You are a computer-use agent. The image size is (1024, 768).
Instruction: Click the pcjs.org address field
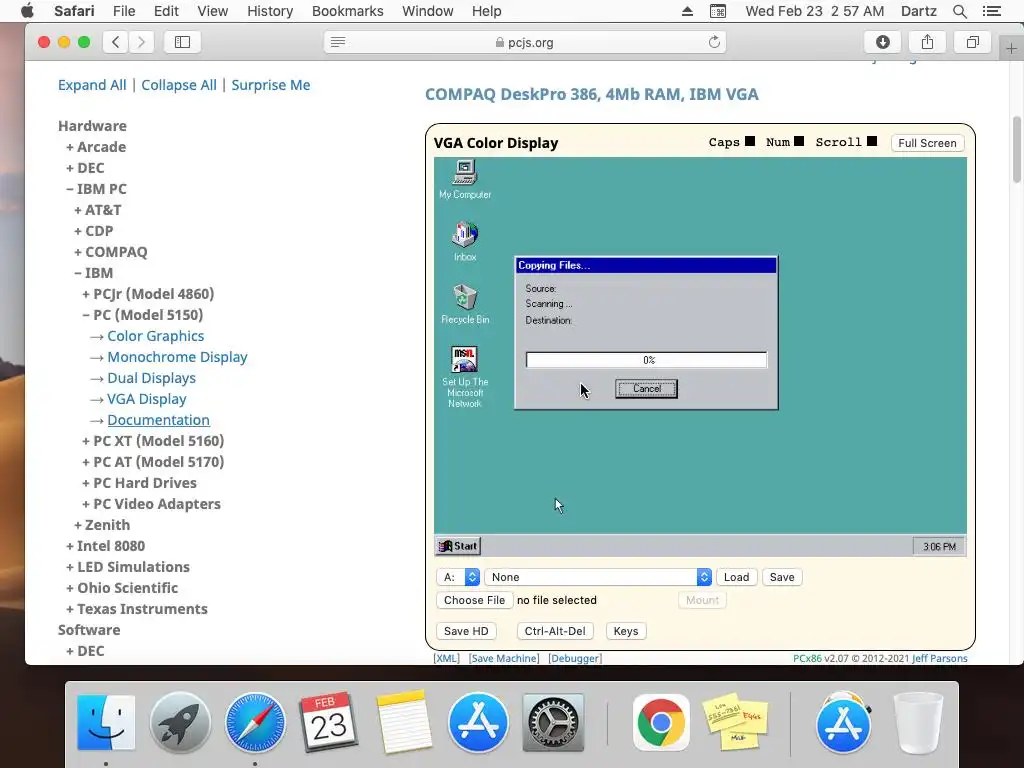click(x=525, y=42)
